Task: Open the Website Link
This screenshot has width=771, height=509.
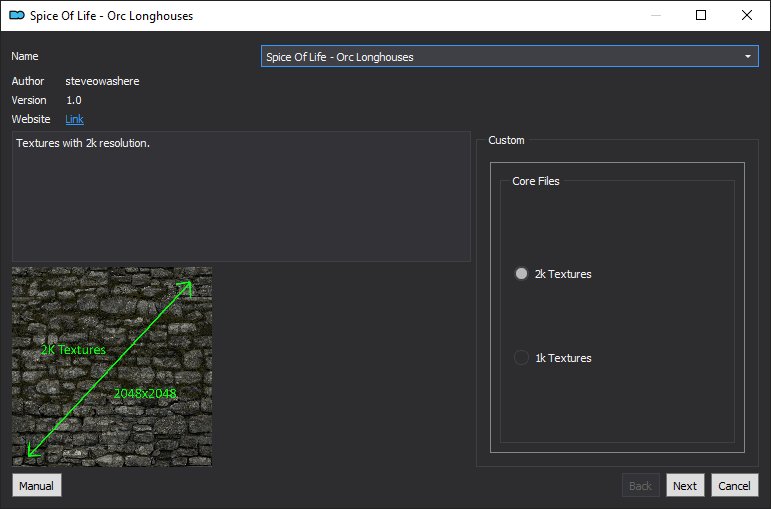Action: click(74, 119)
